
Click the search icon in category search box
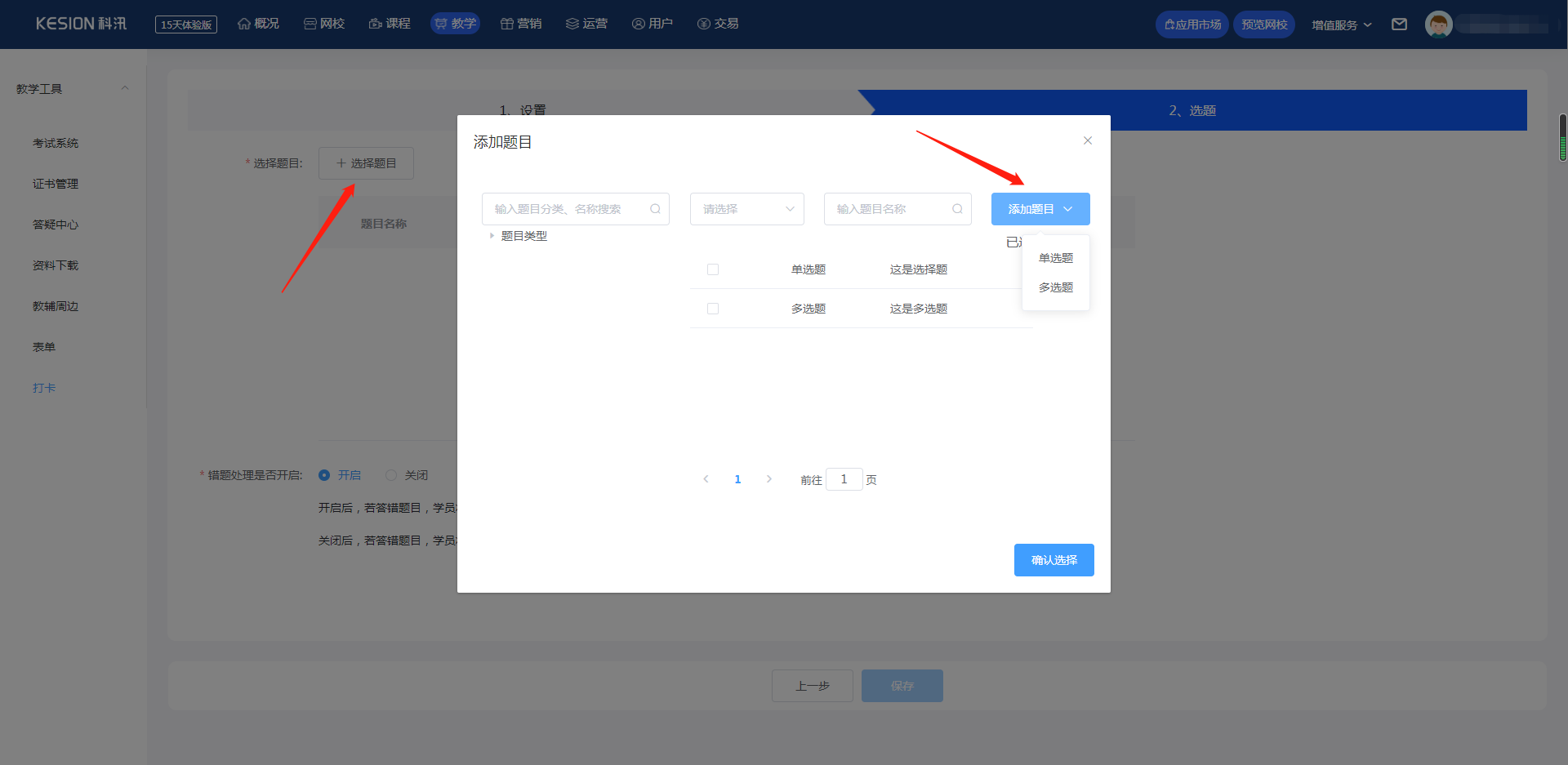pyautogui.click(x=655, y=209)
